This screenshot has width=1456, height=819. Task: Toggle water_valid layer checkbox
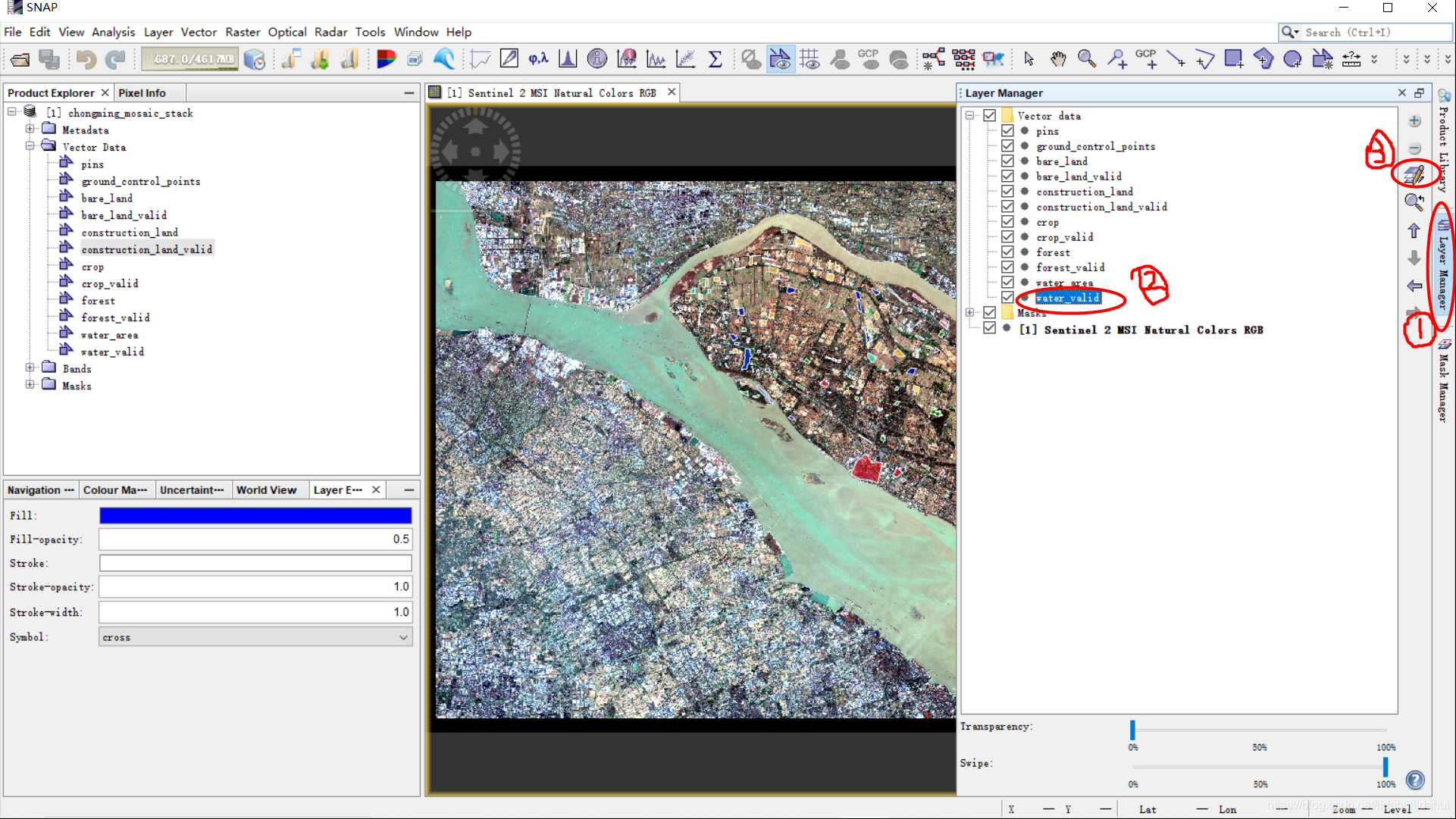[1007, 297]
